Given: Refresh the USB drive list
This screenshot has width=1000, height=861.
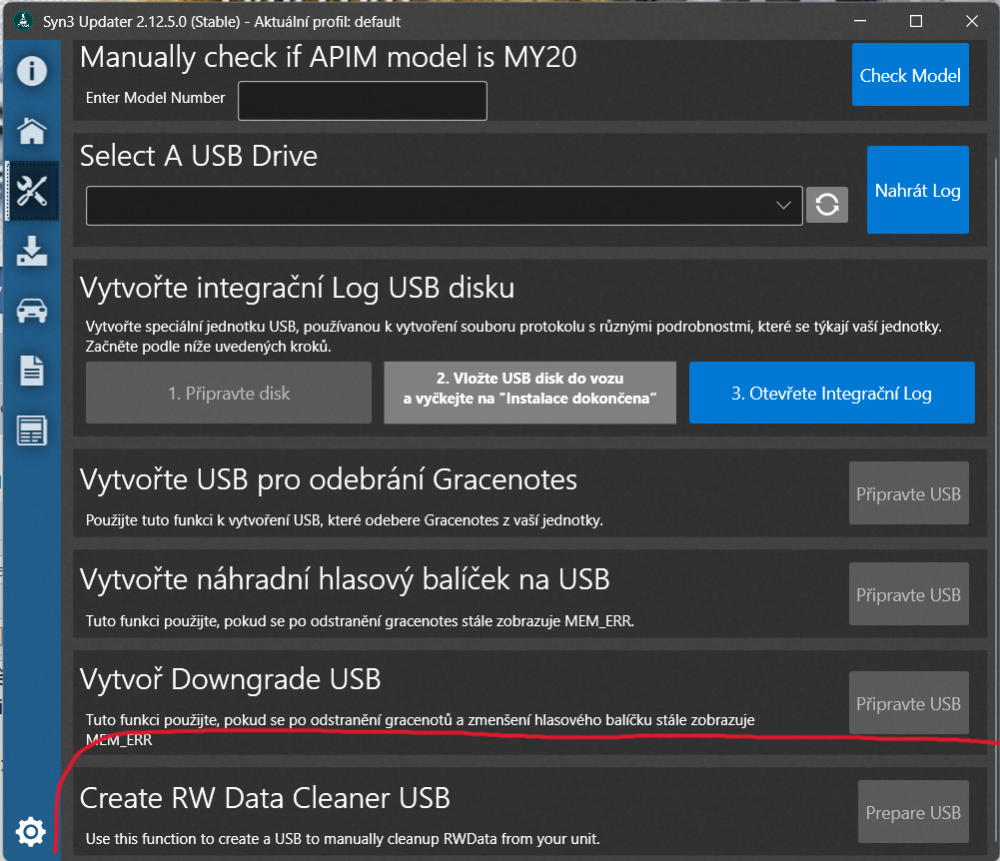Looking at the screenshot, I should coord(826,205).
